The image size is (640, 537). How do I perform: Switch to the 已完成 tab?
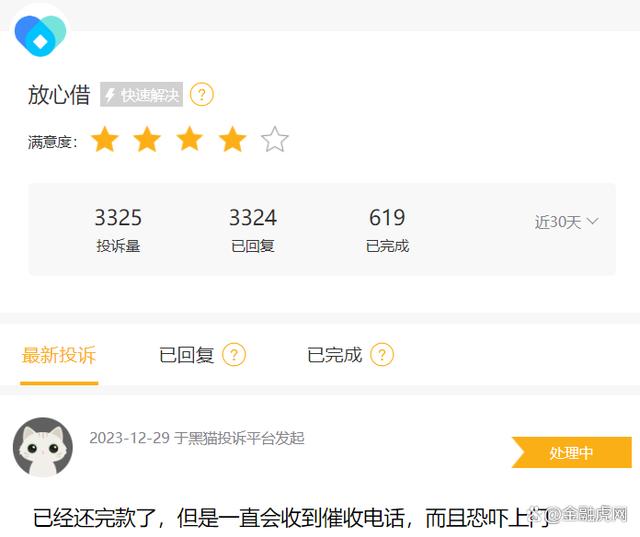coord(335,355)
